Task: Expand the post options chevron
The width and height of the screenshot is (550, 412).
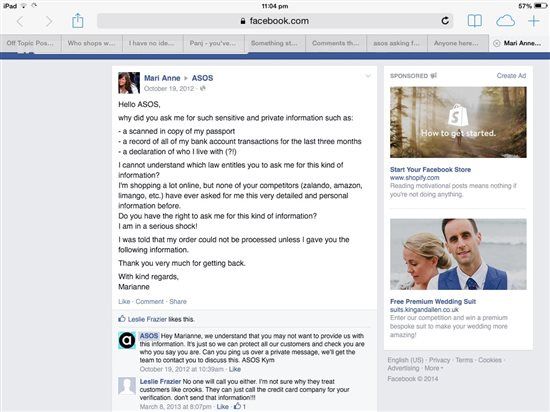Action: 368,76
